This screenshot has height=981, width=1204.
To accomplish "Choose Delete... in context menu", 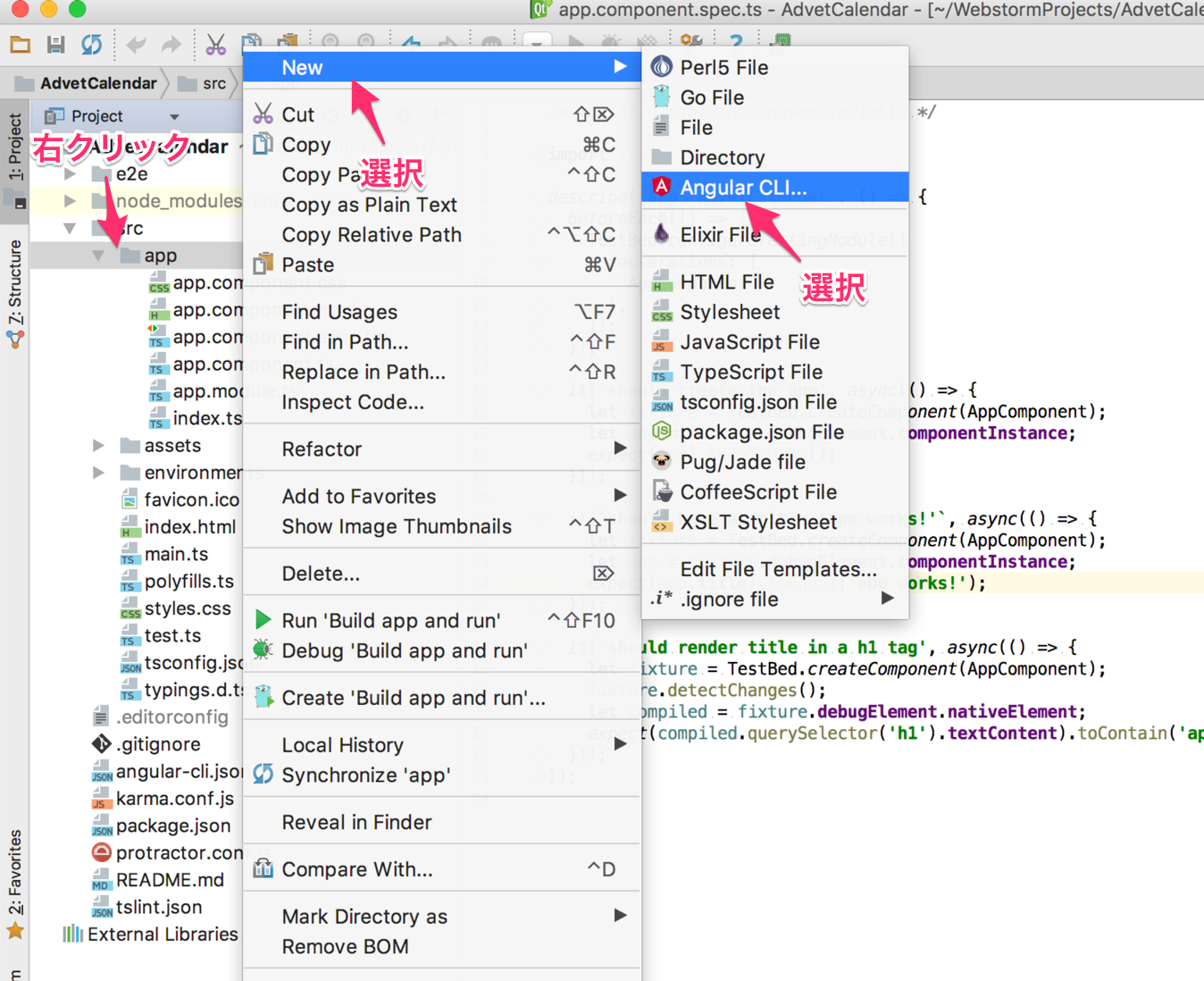I will pyautogui.click(x=442, y=574).
